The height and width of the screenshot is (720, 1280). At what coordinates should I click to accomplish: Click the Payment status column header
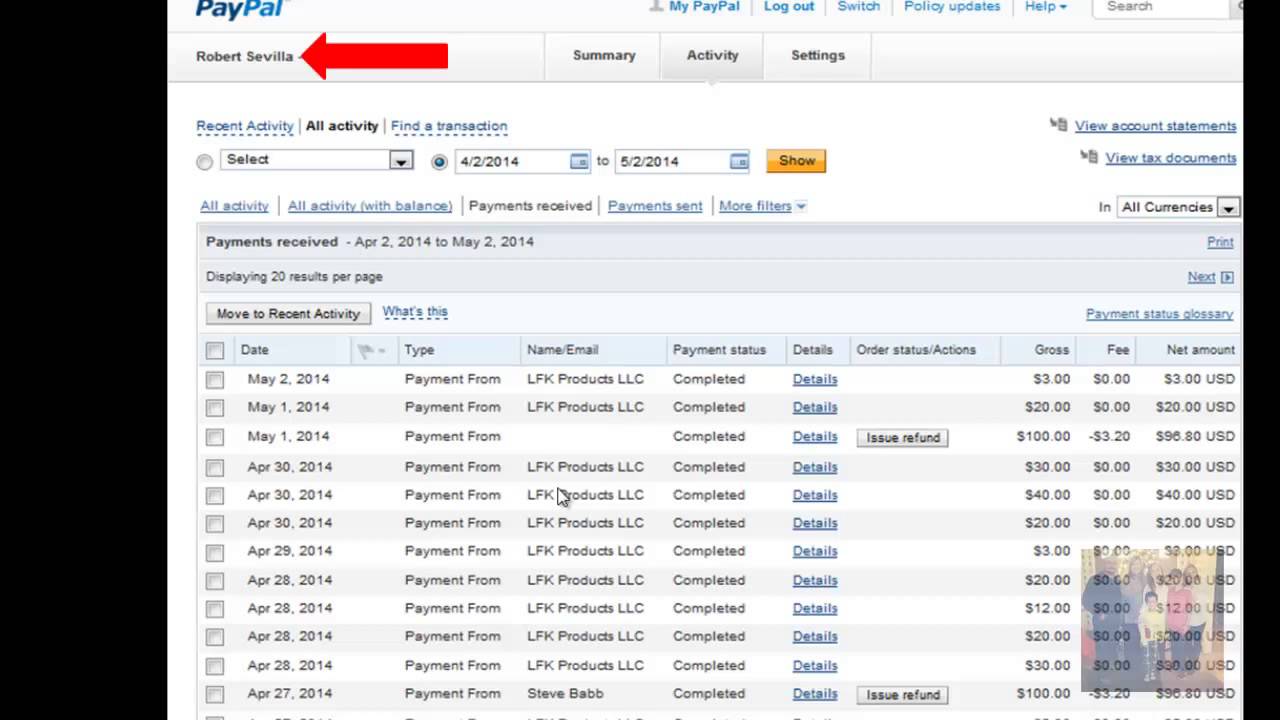(x=719, y=350)
